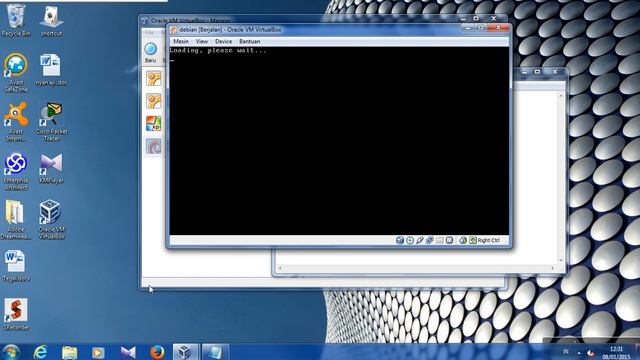This screenshot has width=640, height=360.
Task: Open the Mesin menu in debian VM window
Action: (x=181, y=41)
